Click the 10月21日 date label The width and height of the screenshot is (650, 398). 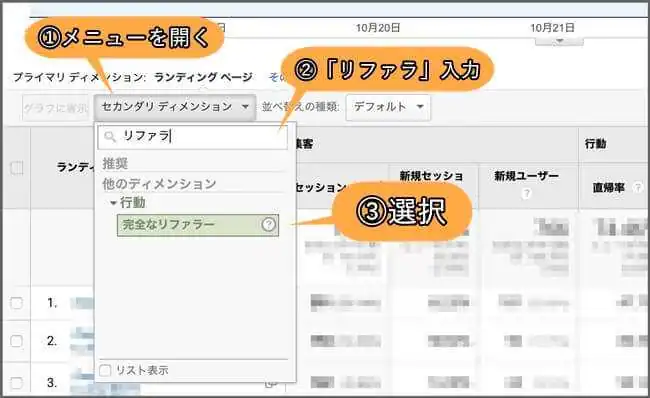tap(552, 28)
